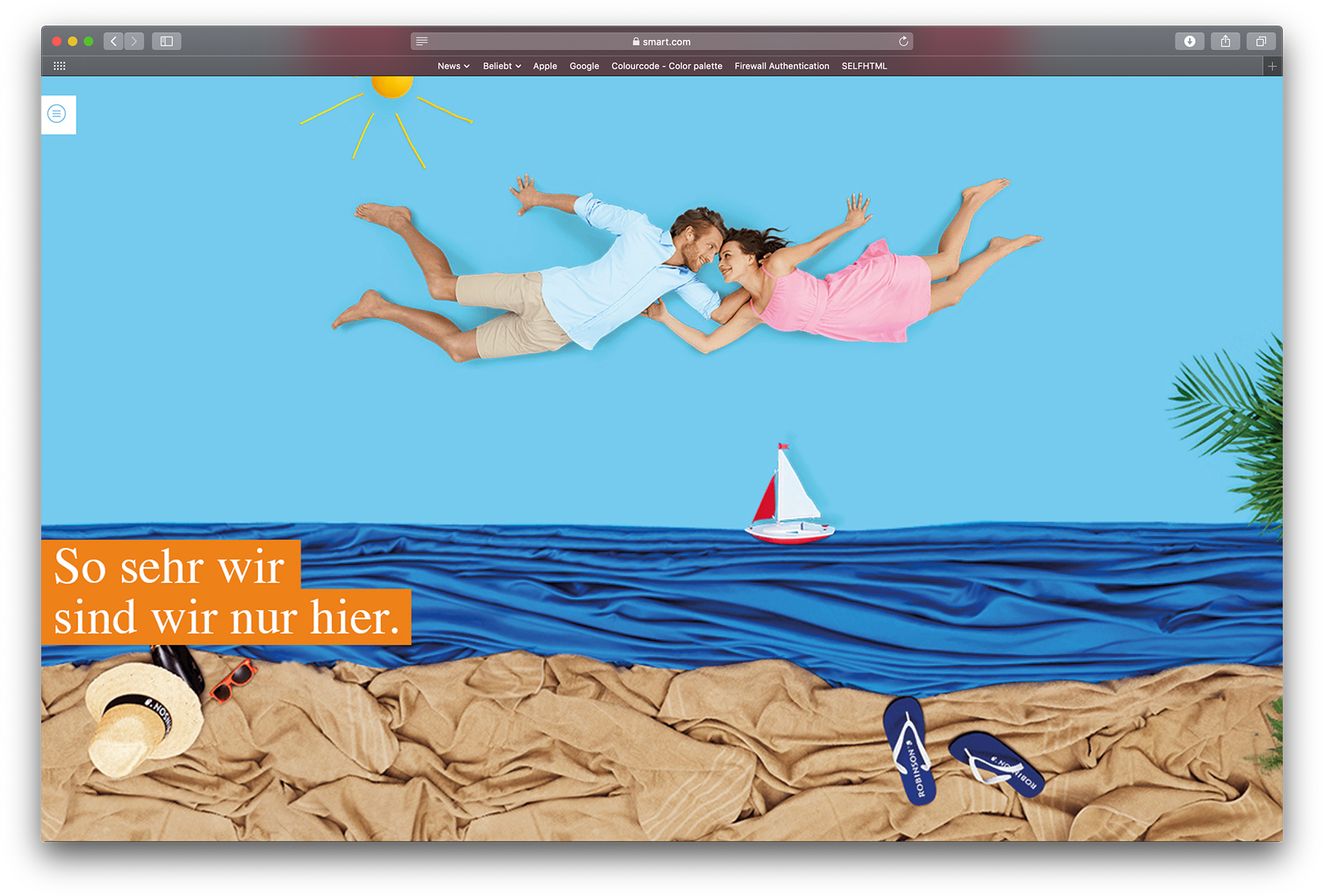Expand the News bookmarks folder
Viewport: 1324px width, 896px height.
coord(453,66)
